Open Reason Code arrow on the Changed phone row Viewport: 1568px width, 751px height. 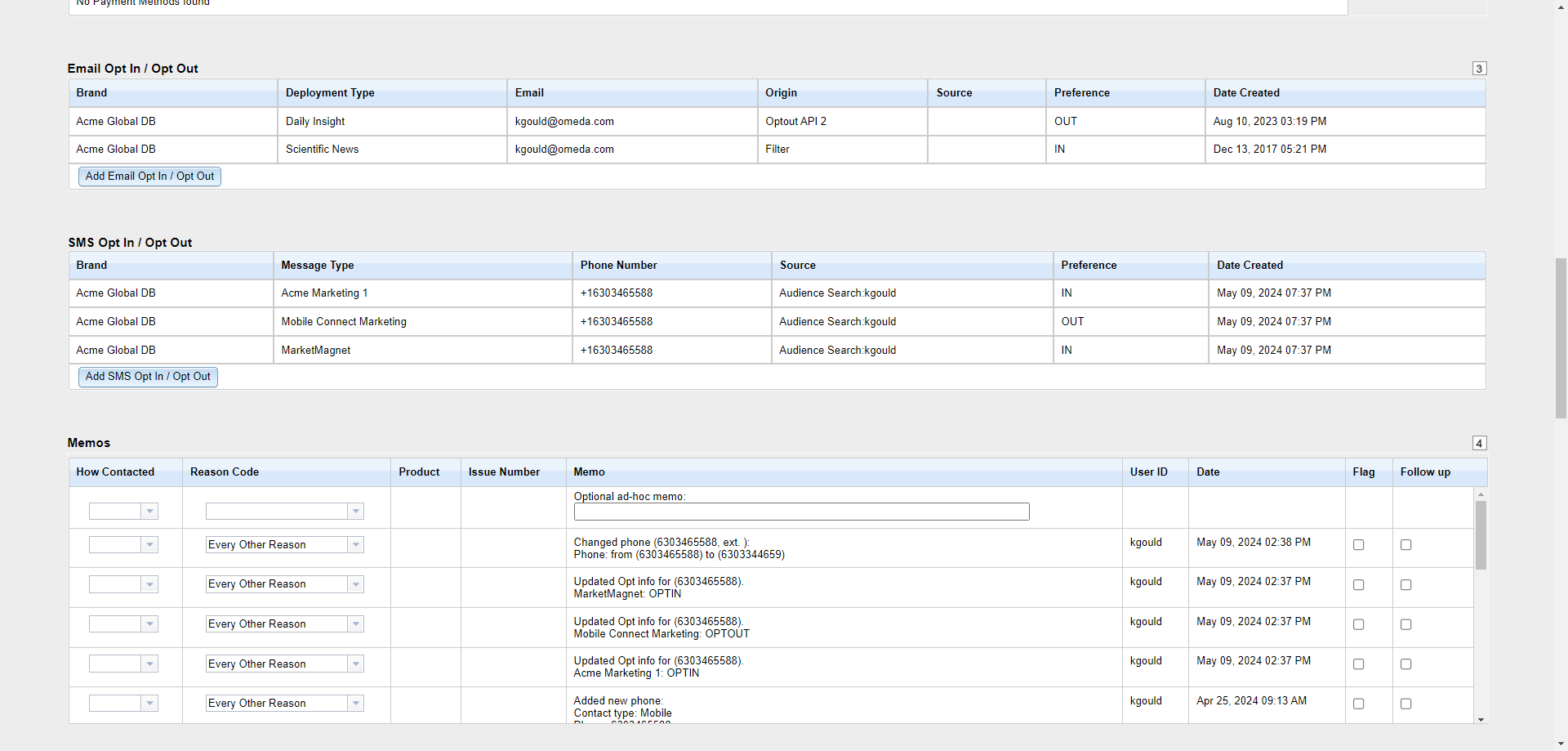(x=355, y=545)
